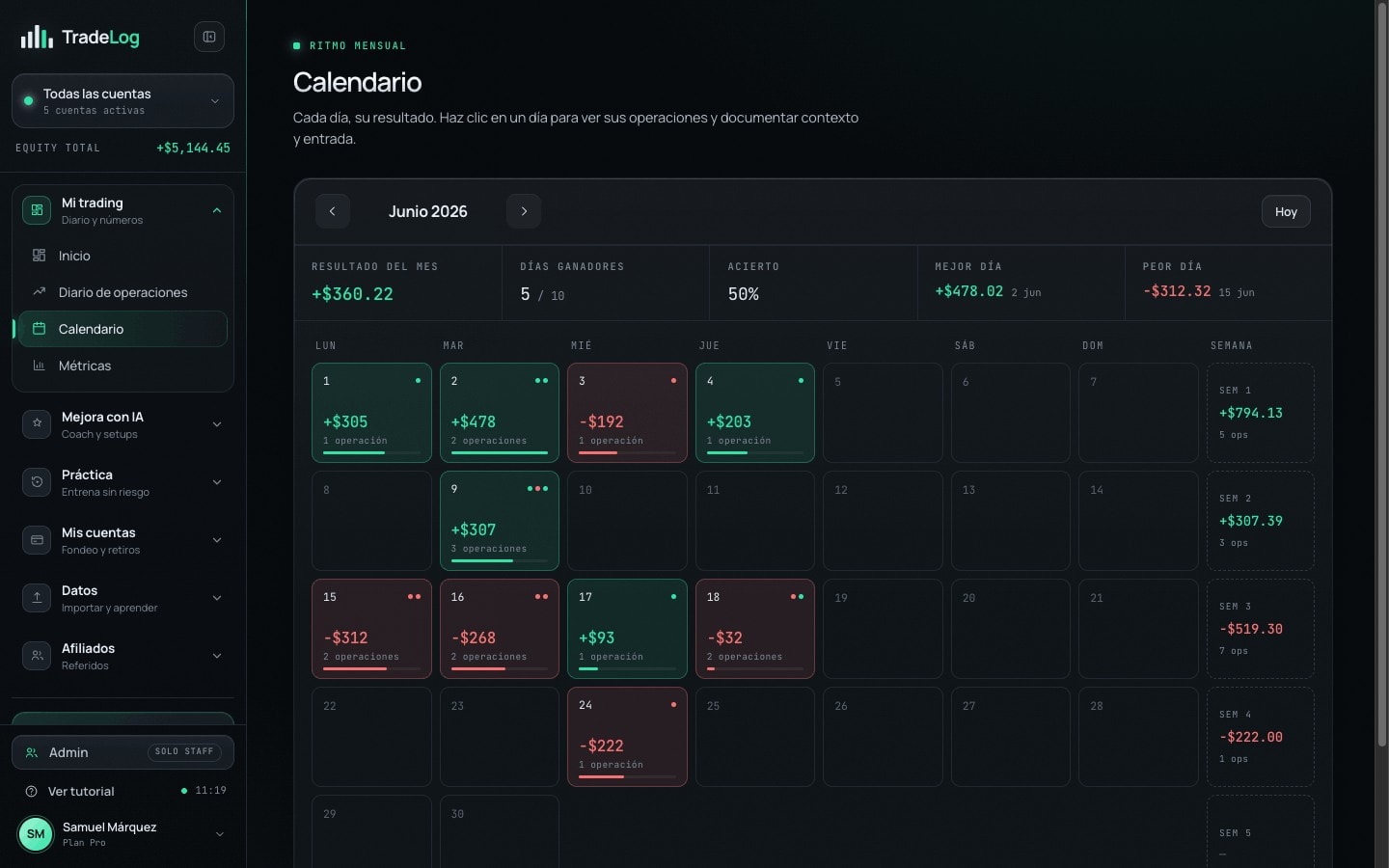The width and height of the screenshot is (1389, 868).
Task: Click the SM user avatar
Action: pyautogui.click(x=36, y=834)
